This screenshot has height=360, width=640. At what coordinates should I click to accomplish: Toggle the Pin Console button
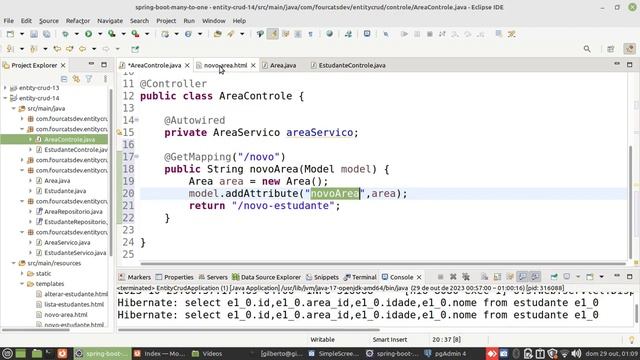[554, 277]
